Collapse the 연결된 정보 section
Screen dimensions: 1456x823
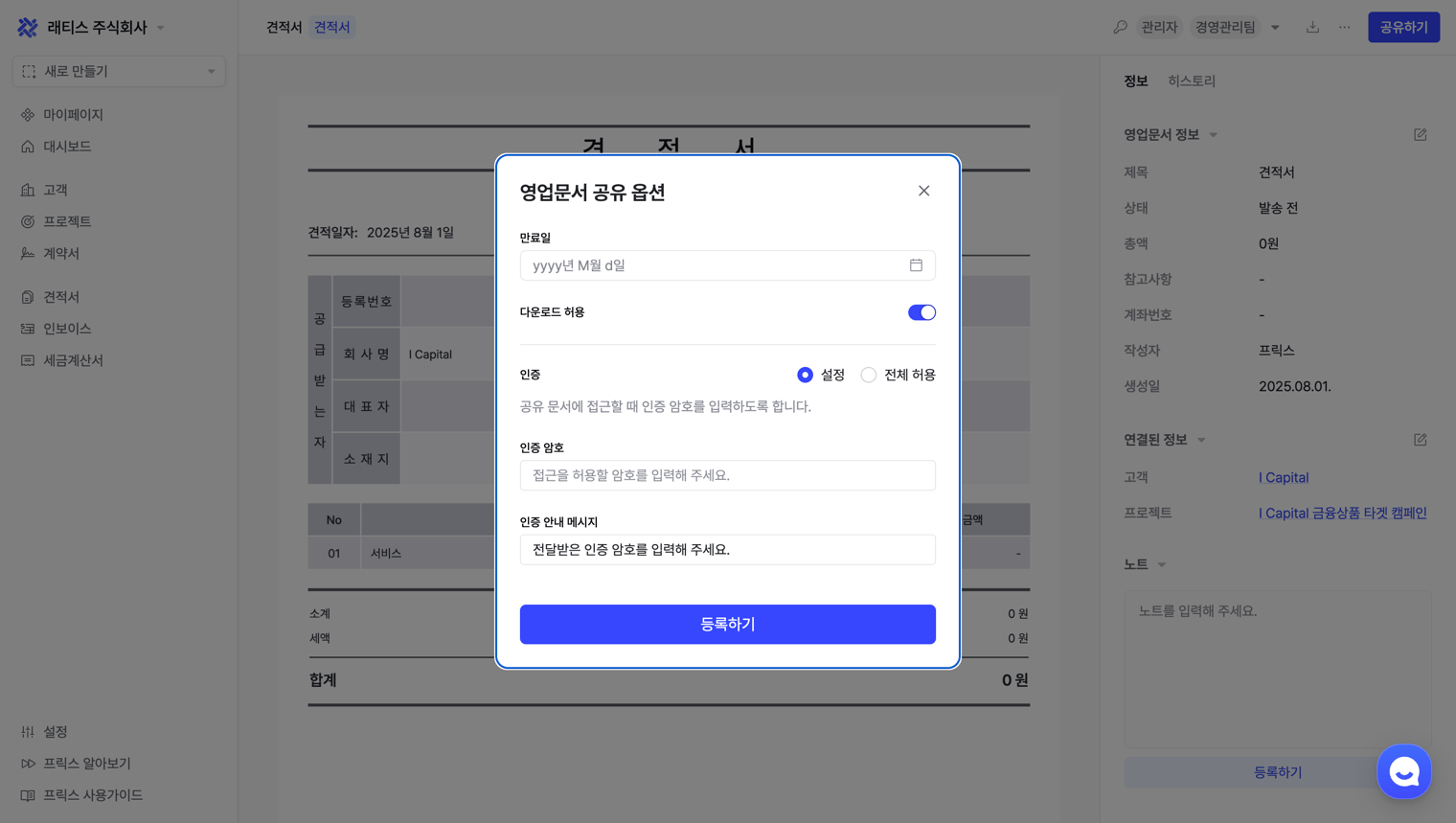click(1201, 440)
